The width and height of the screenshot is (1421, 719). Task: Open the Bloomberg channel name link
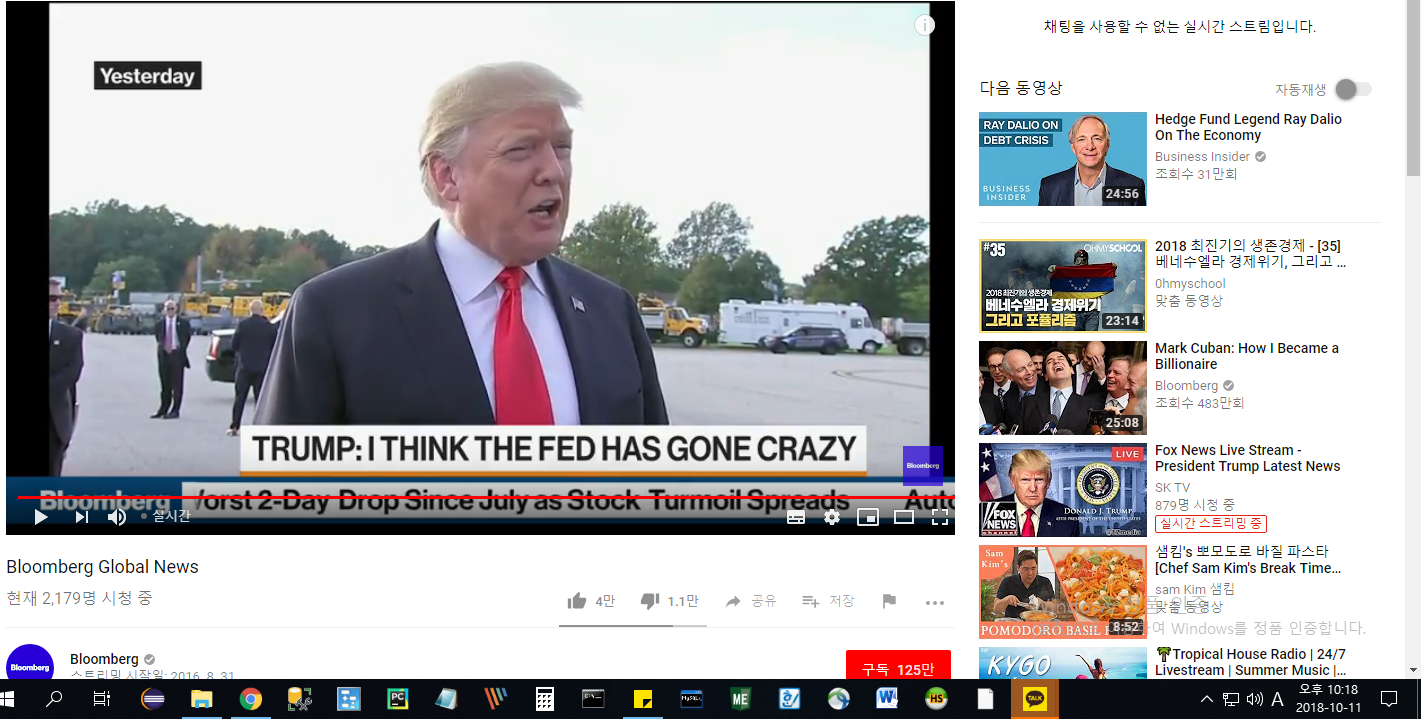coord(104,659)
